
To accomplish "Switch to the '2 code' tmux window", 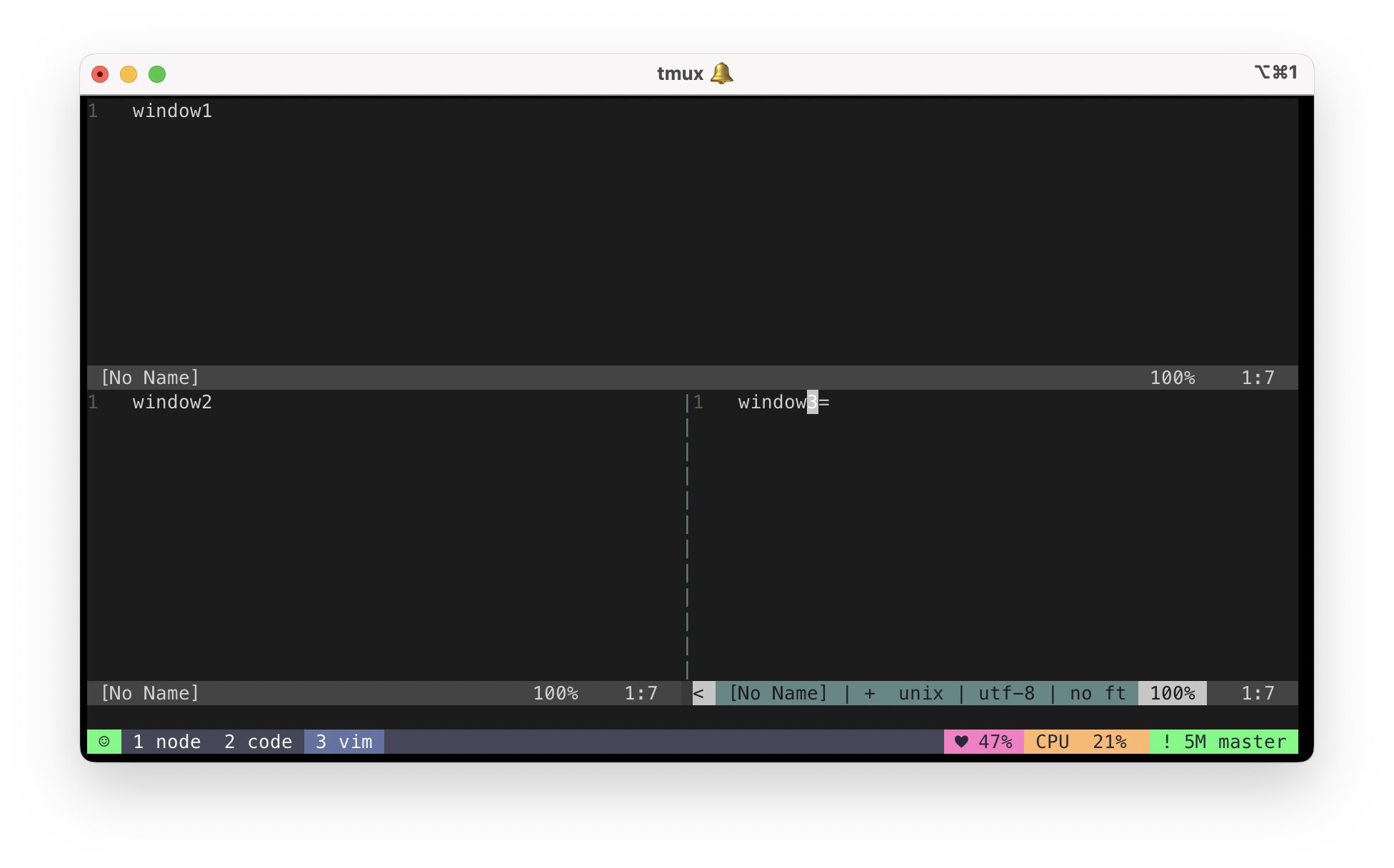I will 259,742.
